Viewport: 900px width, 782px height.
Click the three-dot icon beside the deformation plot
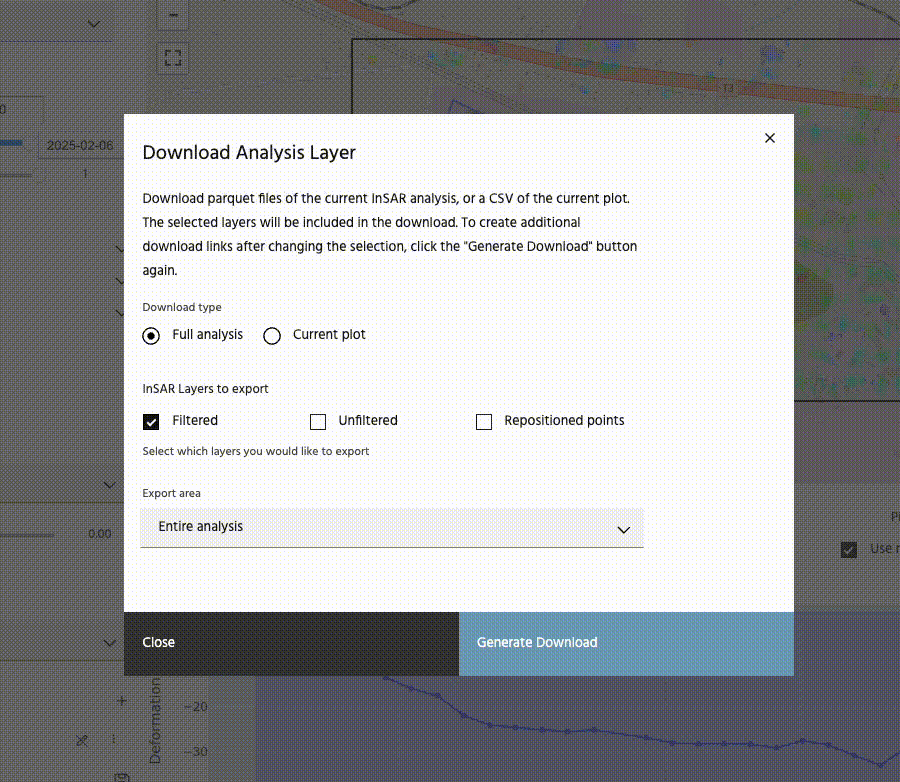pyautogui.click(x=113, y=740)
